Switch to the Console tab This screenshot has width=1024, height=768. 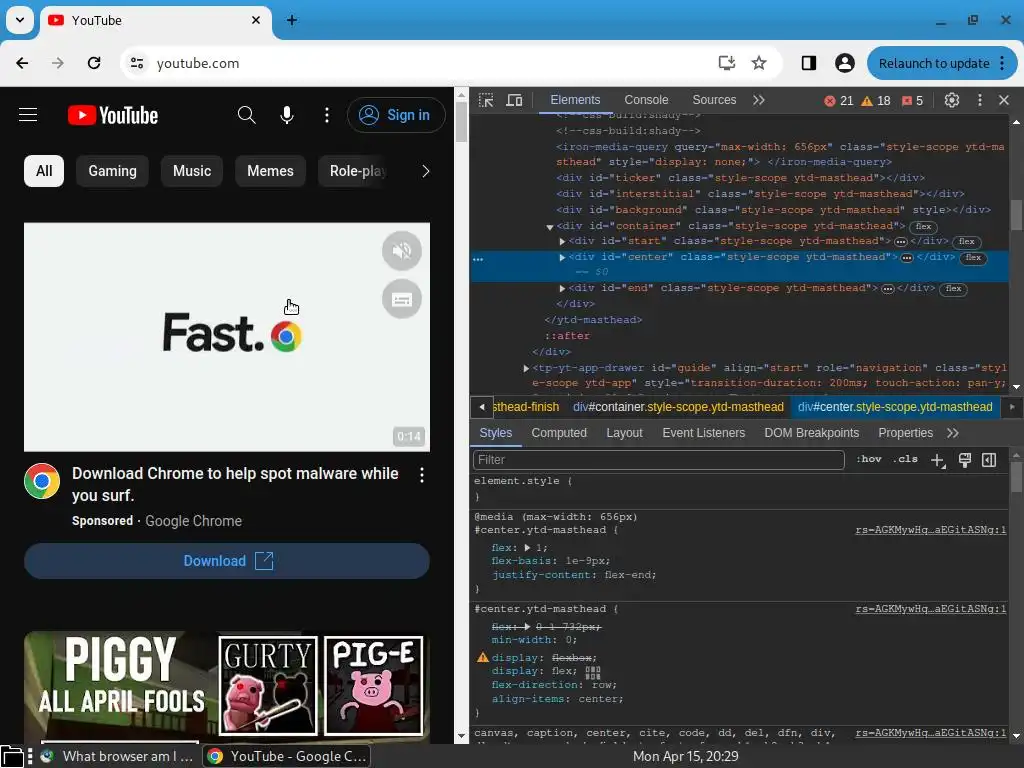point(646,100)
